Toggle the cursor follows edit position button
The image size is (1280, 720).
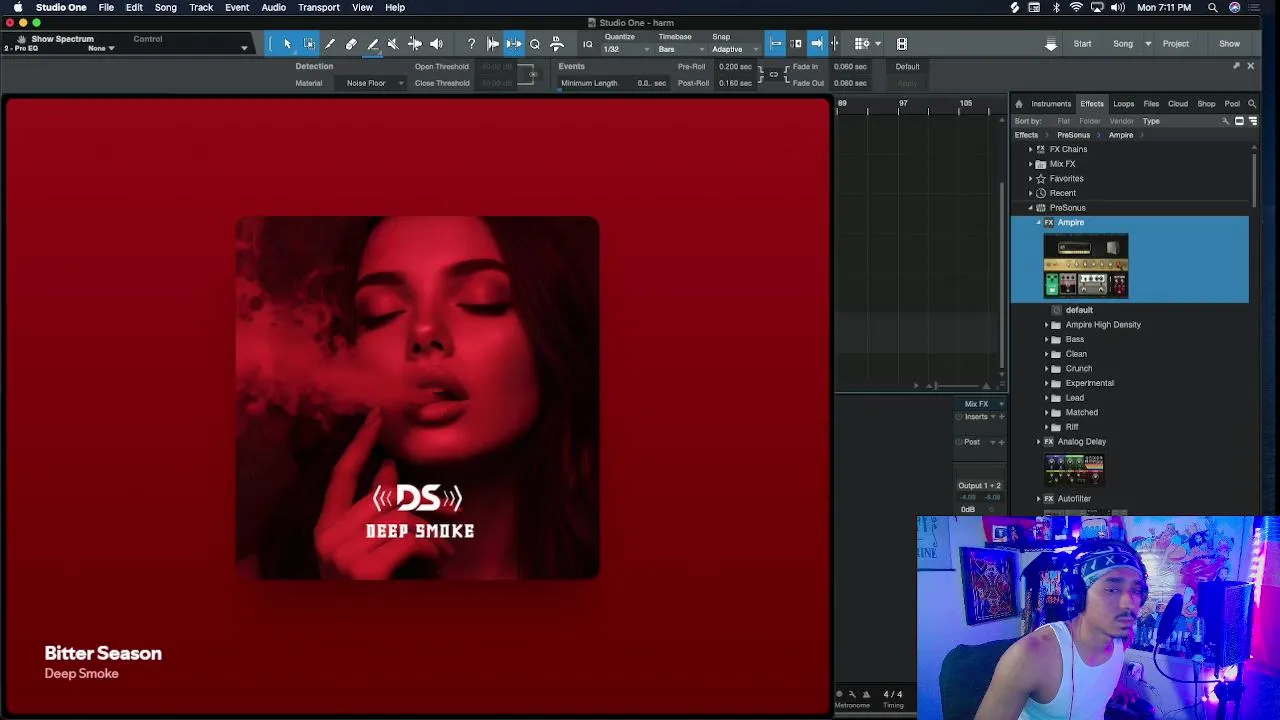coord(836,44)
